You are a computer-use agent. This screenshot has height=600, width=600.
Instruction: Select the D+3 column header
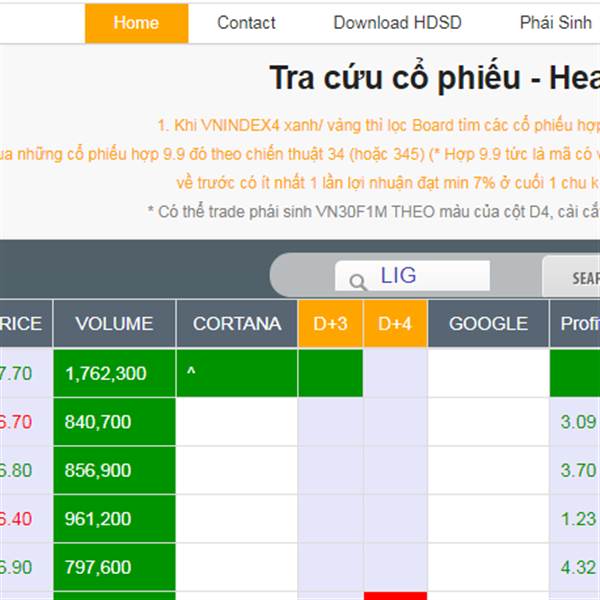click(331, 324)
